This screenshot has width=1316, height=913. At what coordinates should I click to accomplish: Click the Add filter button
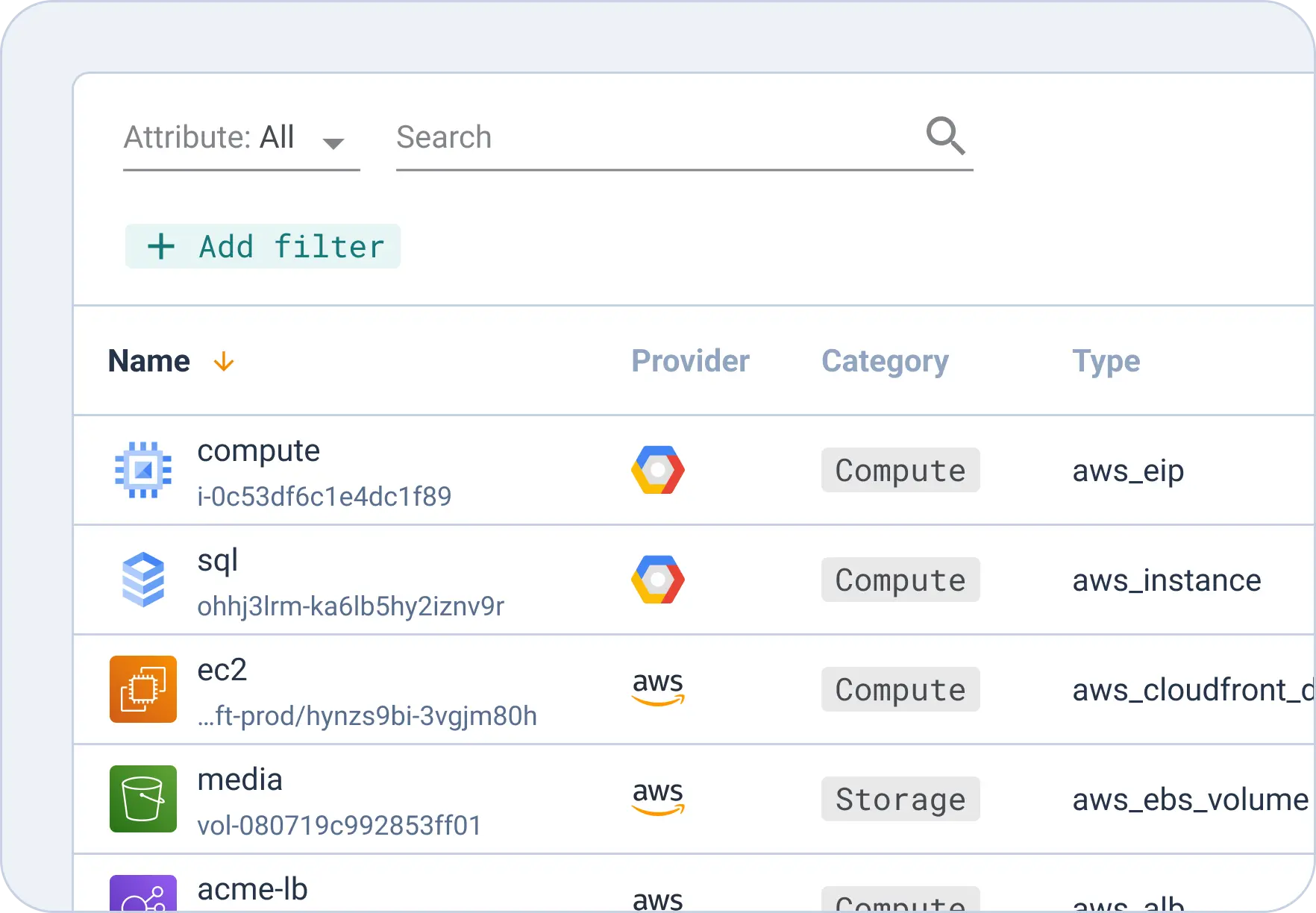pyautogui.click(x=263, y=246)
